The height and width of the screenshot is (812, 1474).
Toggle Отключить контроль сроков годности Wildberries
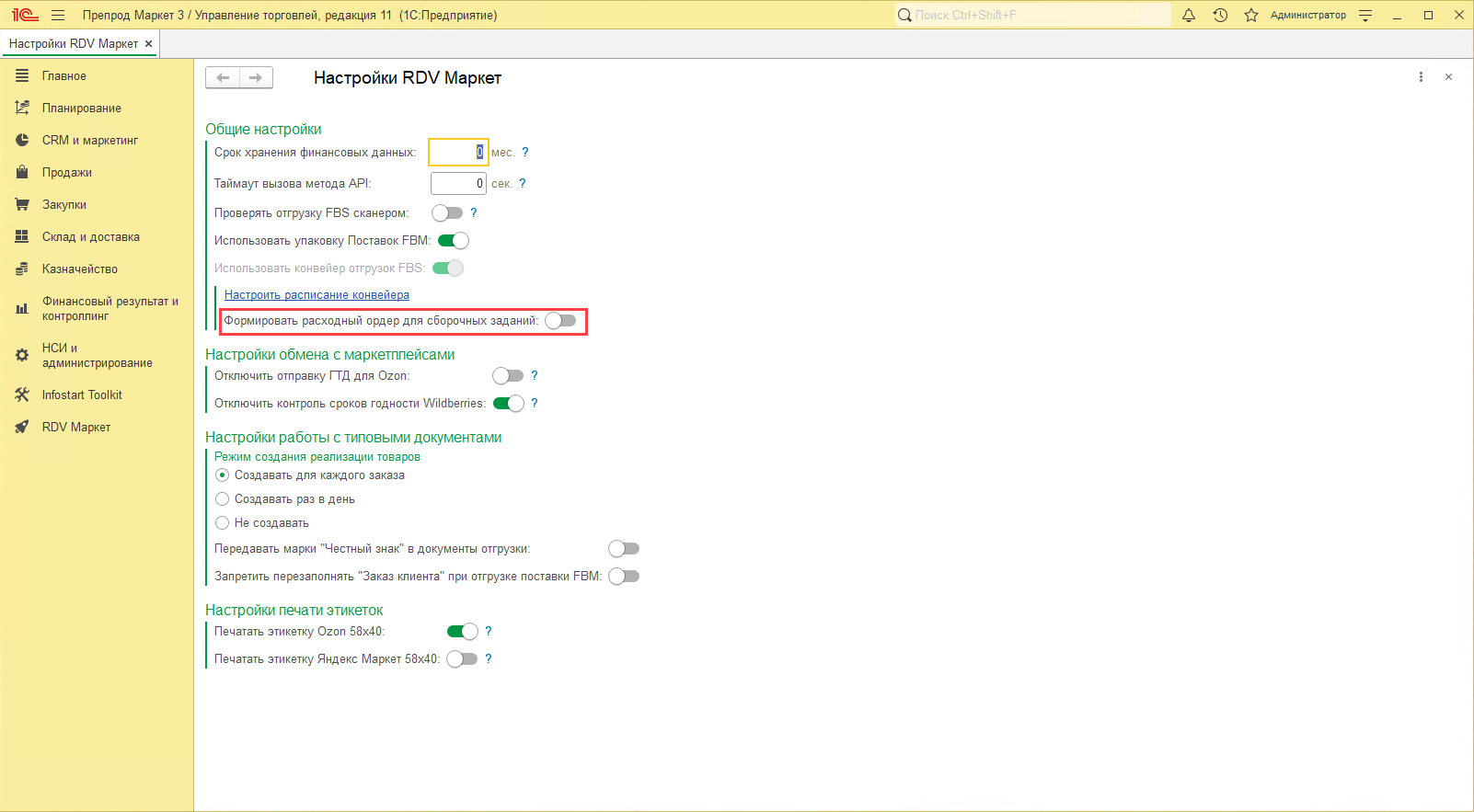(509, 403)
